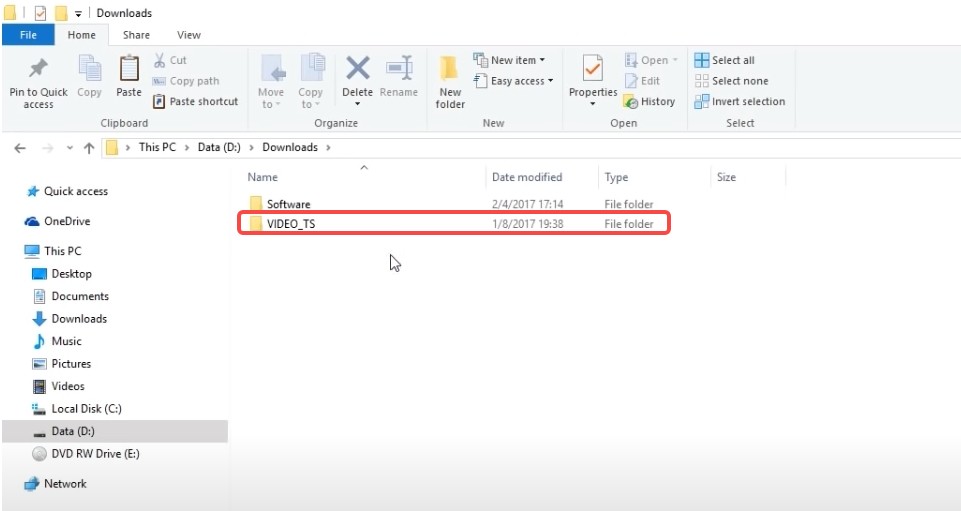Click Data (D:) in address bar
This screenshot has height=511, width=961.
[x=219, y=147]
